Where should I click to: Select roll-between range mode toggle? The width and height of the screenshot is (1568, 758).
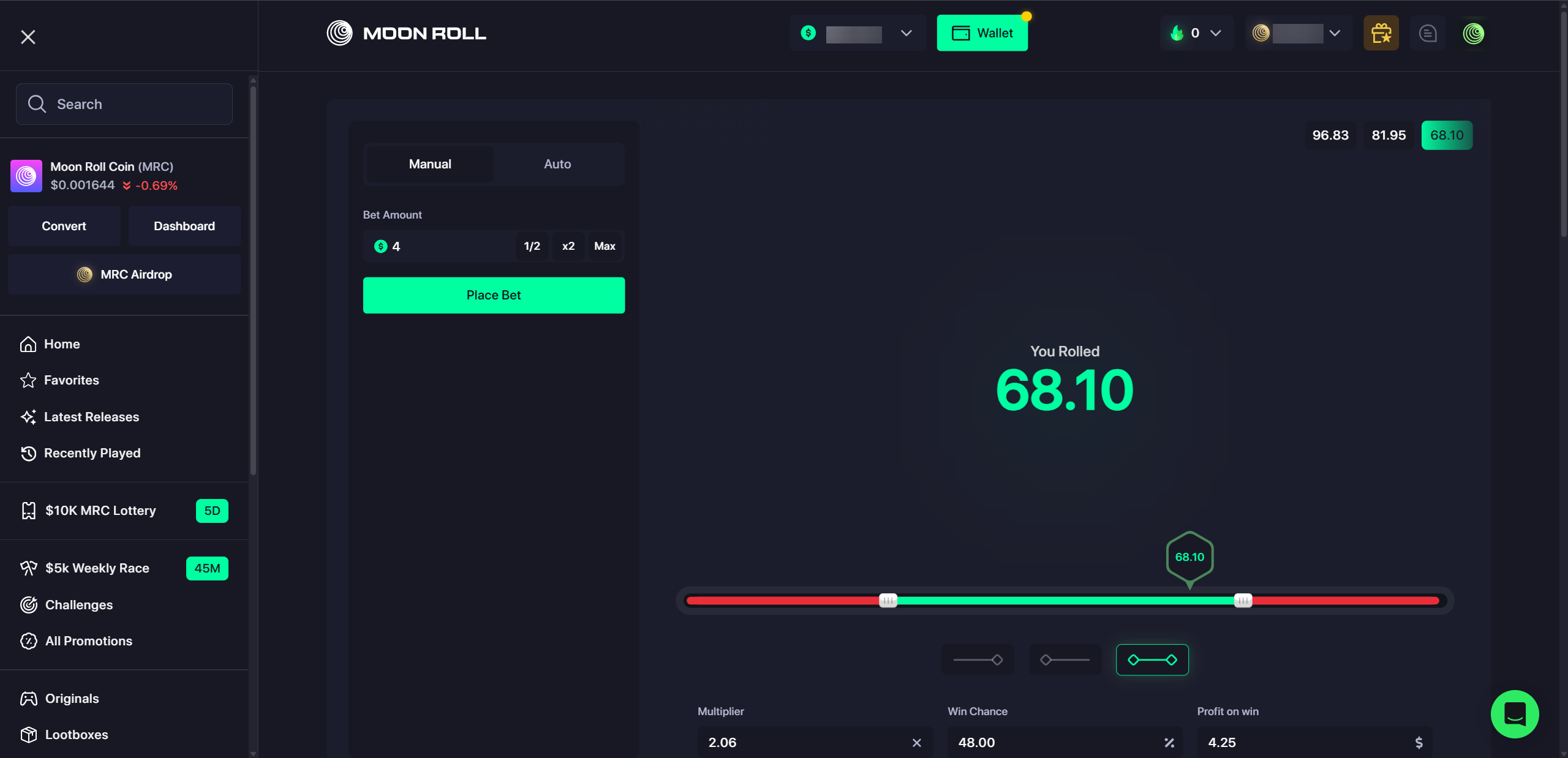coord(1152,659)
